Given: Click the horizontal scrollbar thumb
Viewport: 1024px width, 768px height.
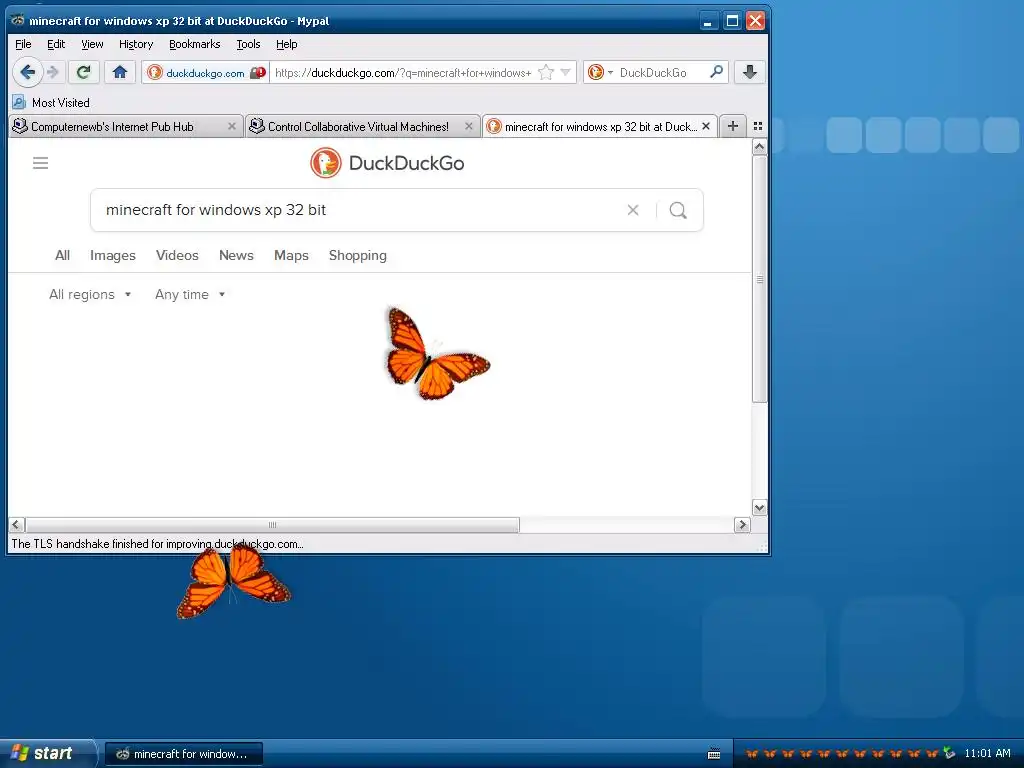Looking at the screenshot, I should [272, 524].
